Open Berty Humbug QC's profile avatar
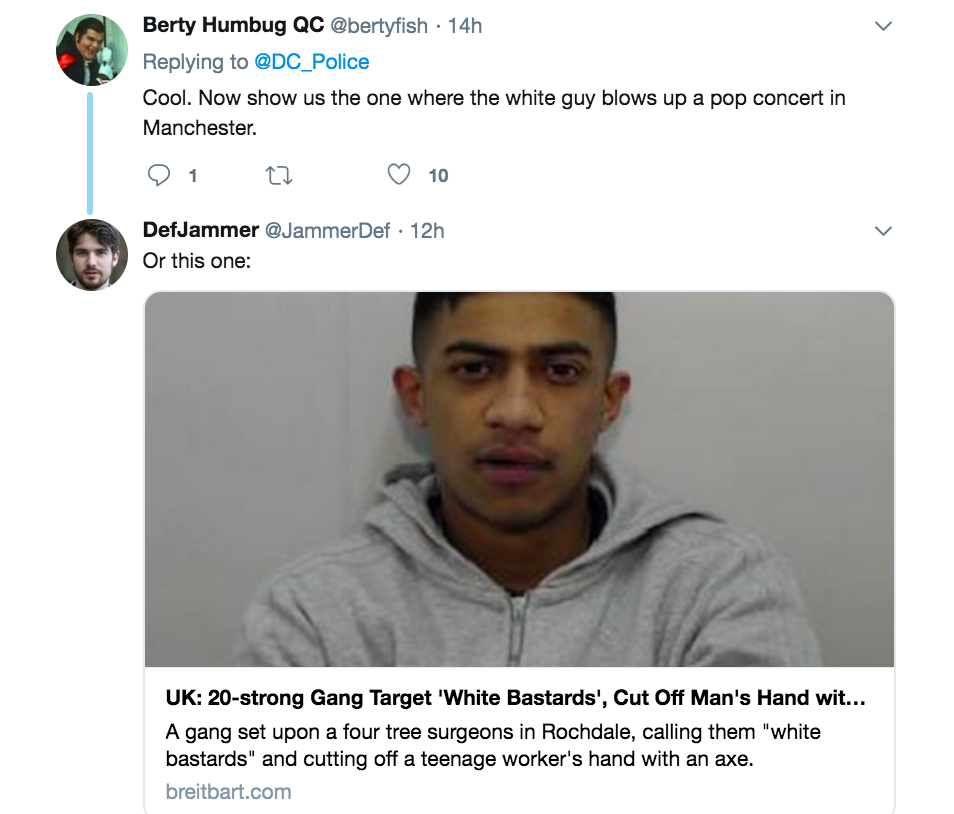Image resolution: width=954 pixels, height=814 pixels. [91, 50]
